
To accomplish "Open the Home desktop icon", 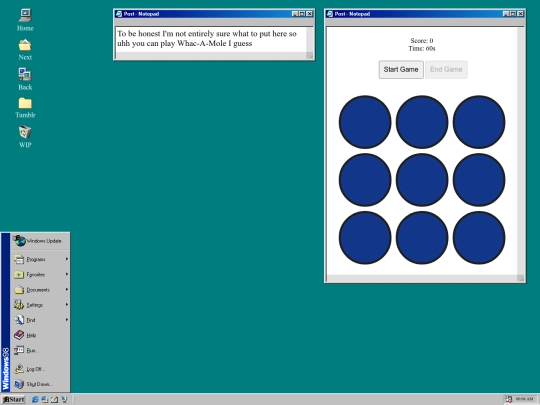I will 25,20.
